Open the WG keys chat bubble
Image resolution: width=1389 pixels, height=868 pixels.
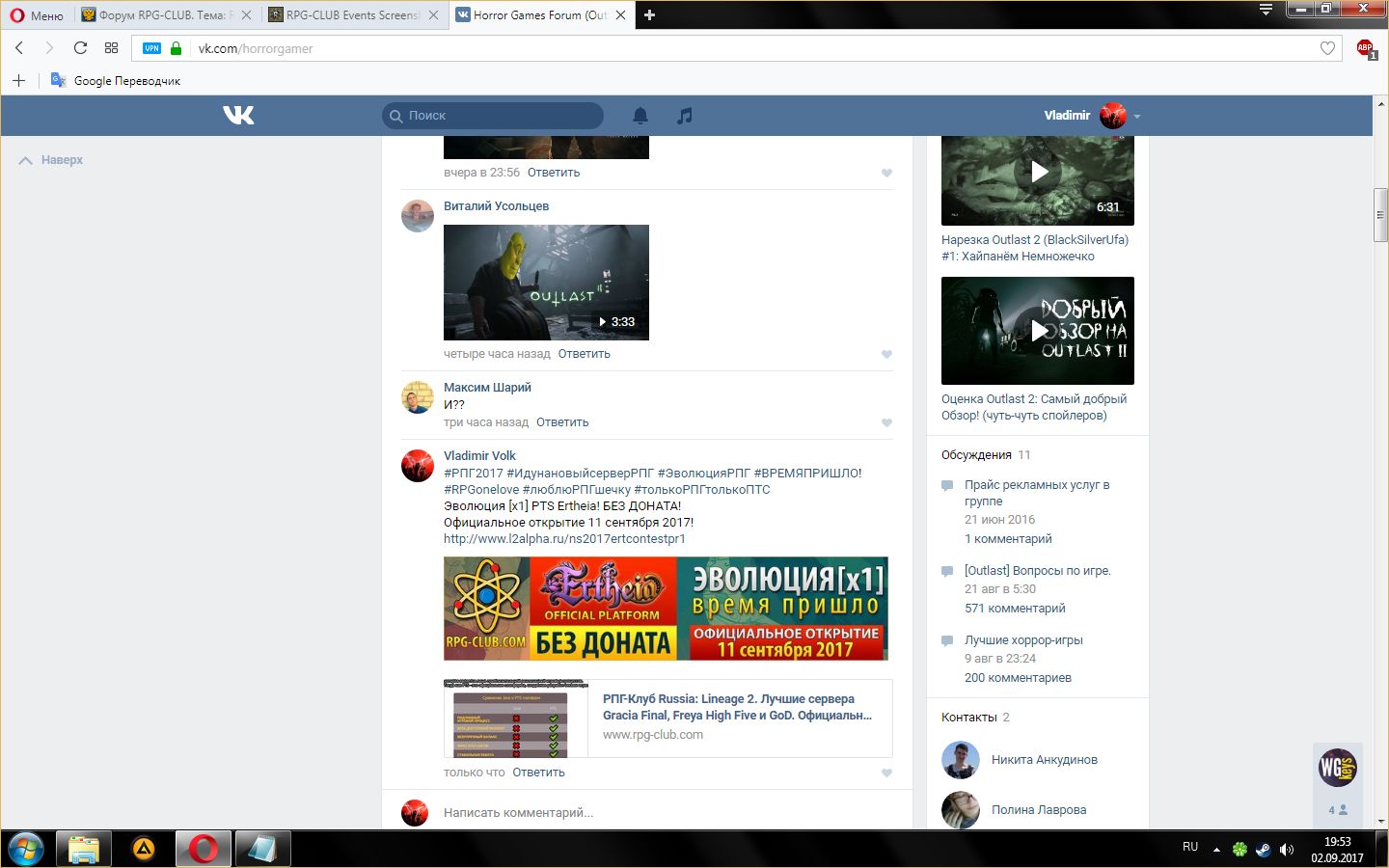(1338, 768)
